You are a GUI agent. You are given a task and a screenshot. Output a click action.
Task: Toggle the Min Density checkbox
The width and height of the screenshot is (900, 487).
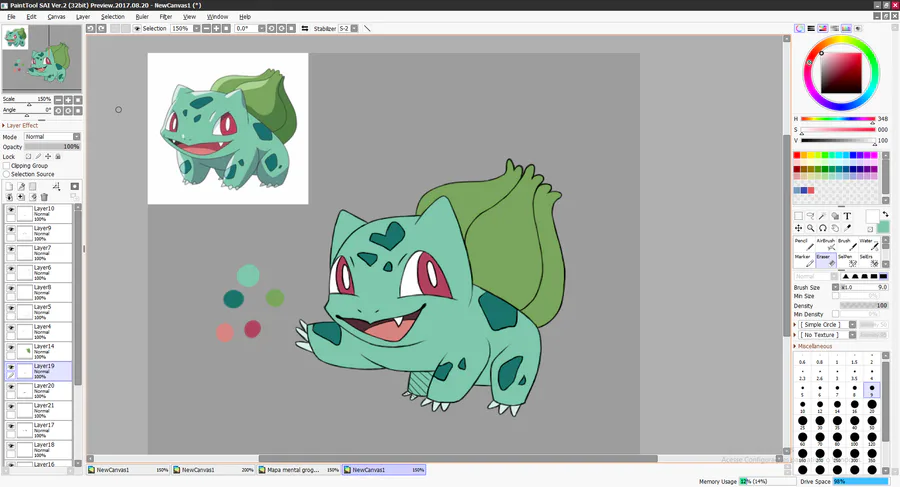(836, 314)
